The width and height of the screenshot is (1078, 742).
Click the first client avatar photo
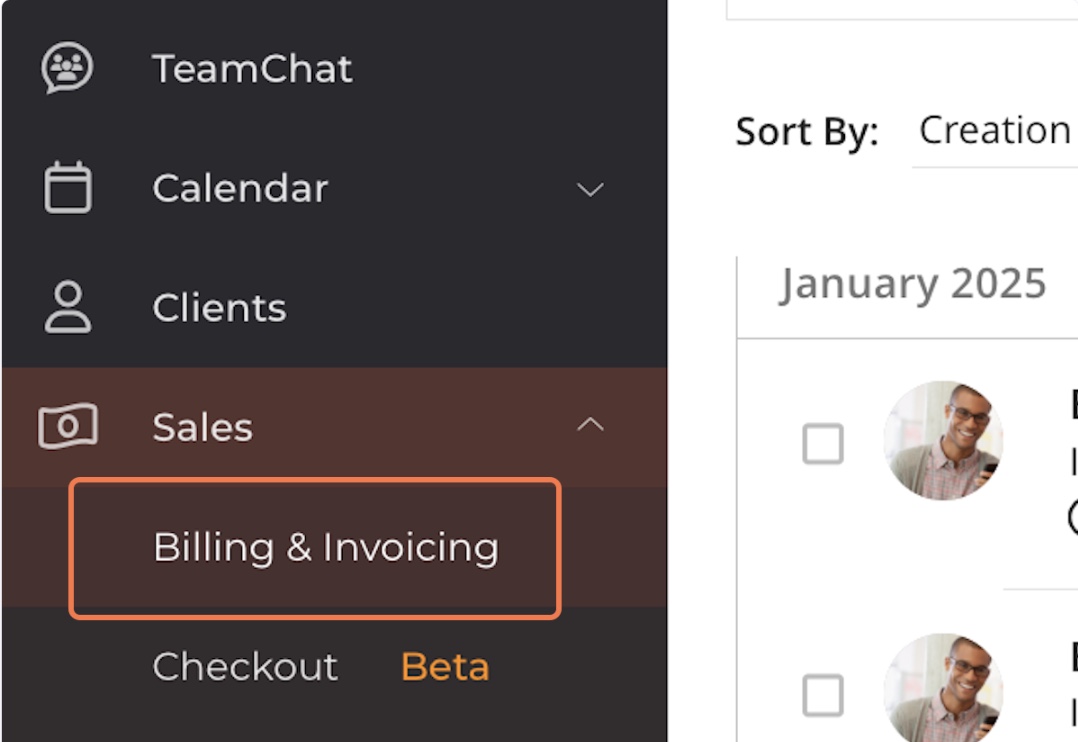[x=942, y=440]
